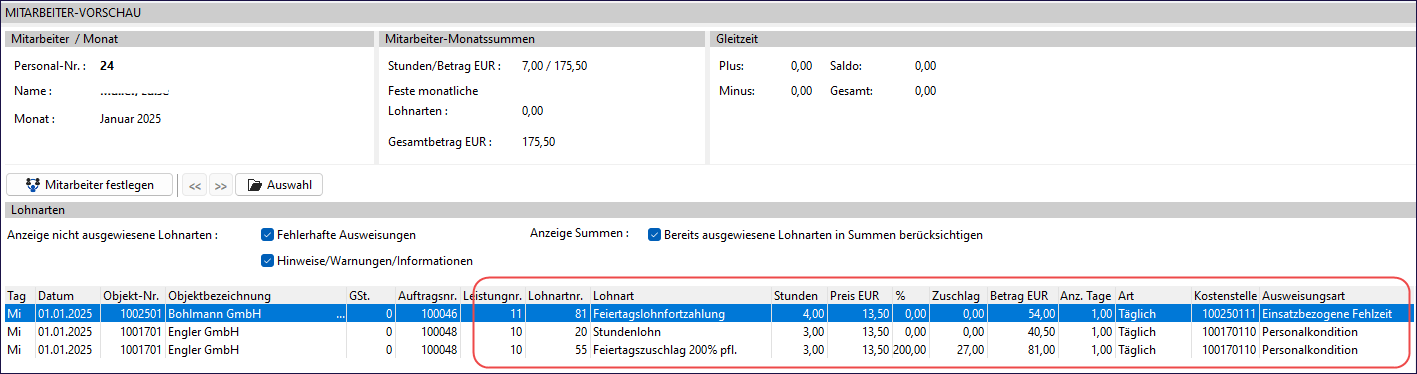Click the Ausweisungsart column header
Image resolution: width=1417 pixels, height=374 pixels.
coord(1335,296)
